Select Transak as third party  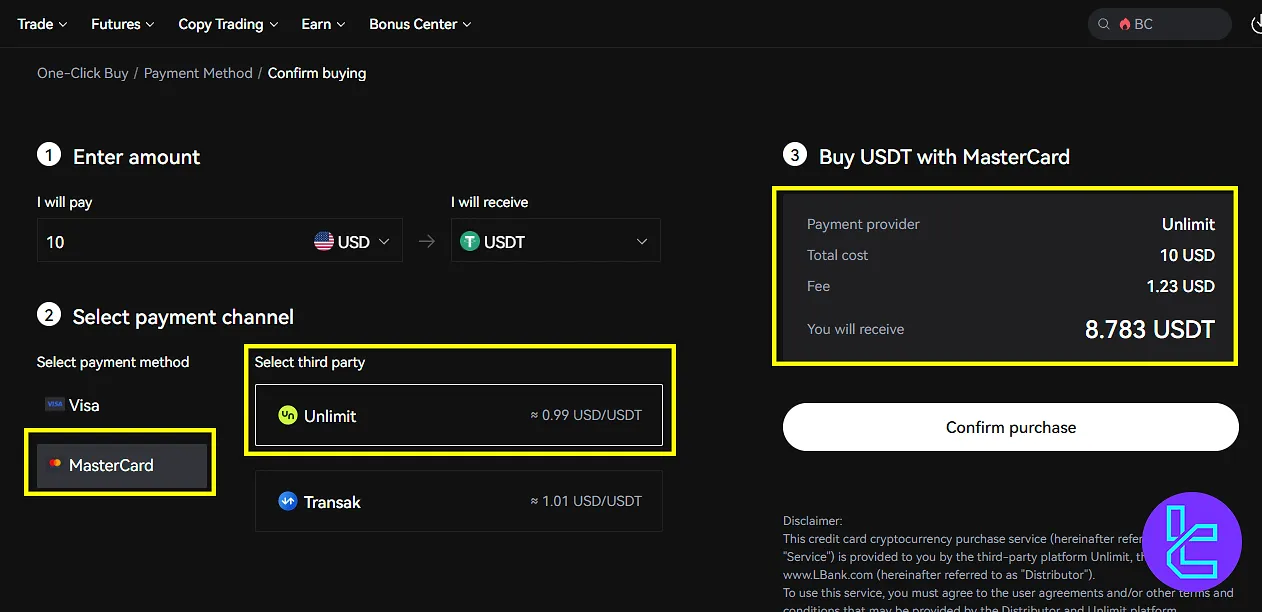(x=459, y=501)
